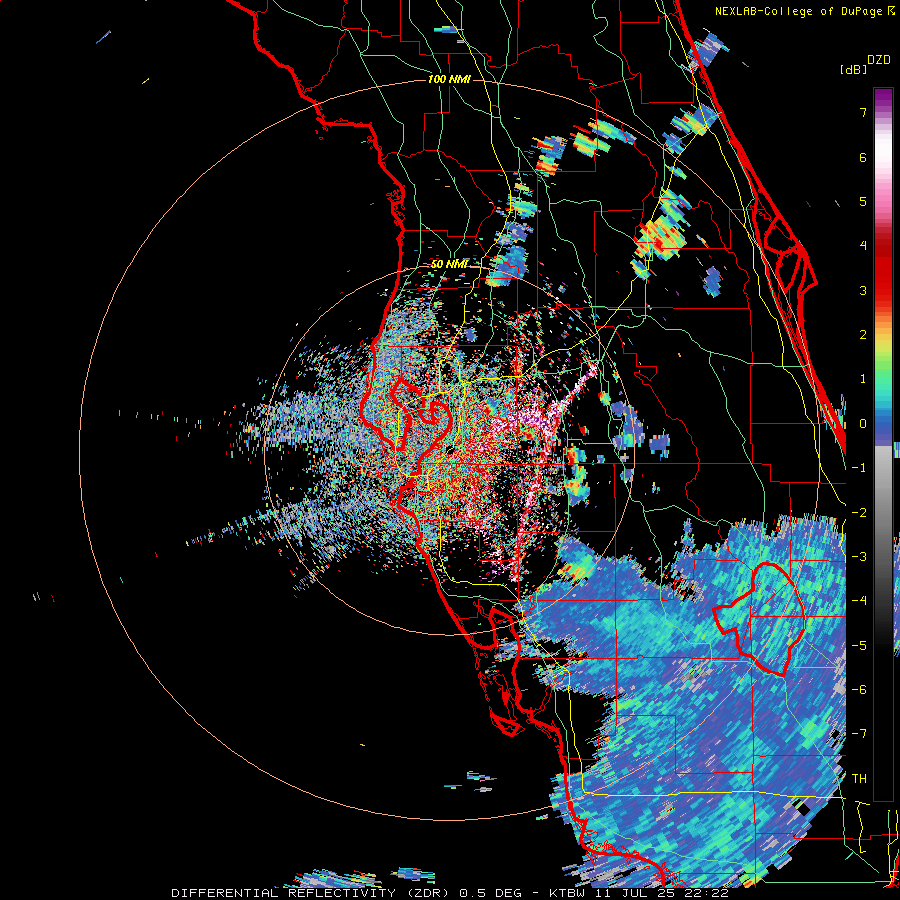Click the -3 value on color scale

pyautogui.click(x=859, y=557)
